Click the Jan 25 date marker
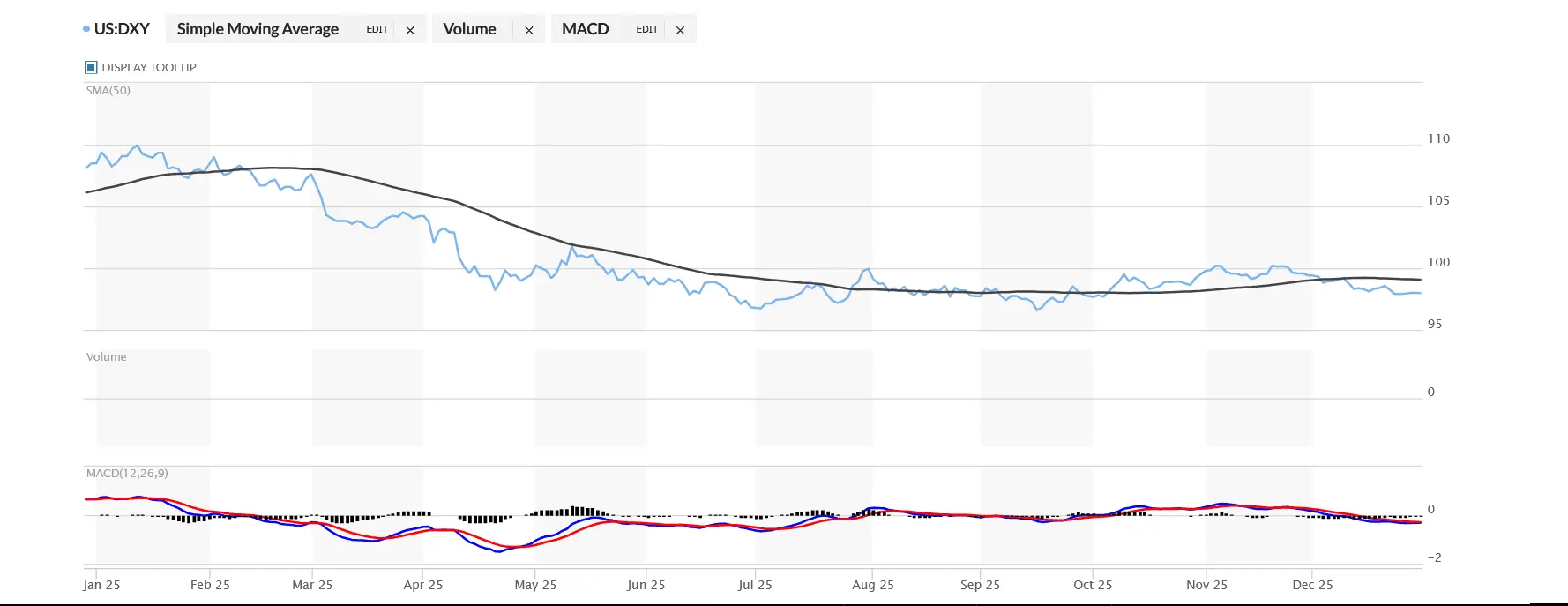This screenshot has width=1568, height=606. click(101, 585)
